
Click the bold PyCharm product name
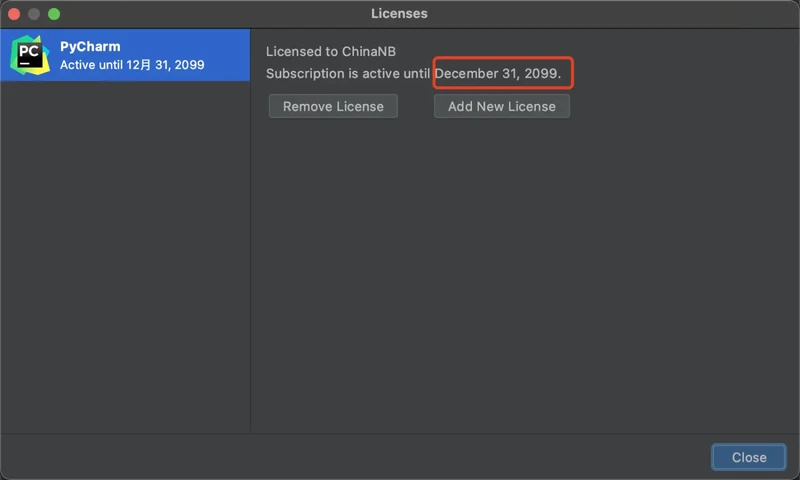[x=90, y=46]
